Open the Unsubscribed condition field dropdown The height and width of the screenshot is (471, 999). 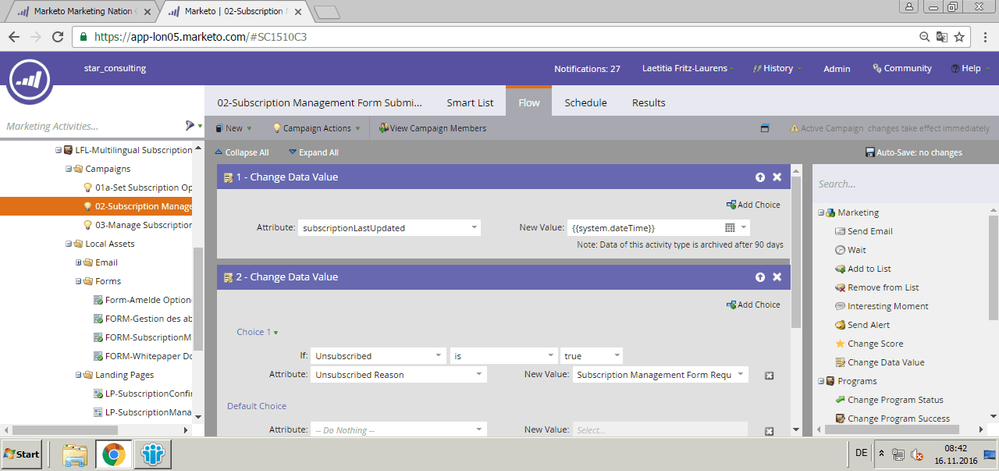pyautogui.click(x=439, y=356)
